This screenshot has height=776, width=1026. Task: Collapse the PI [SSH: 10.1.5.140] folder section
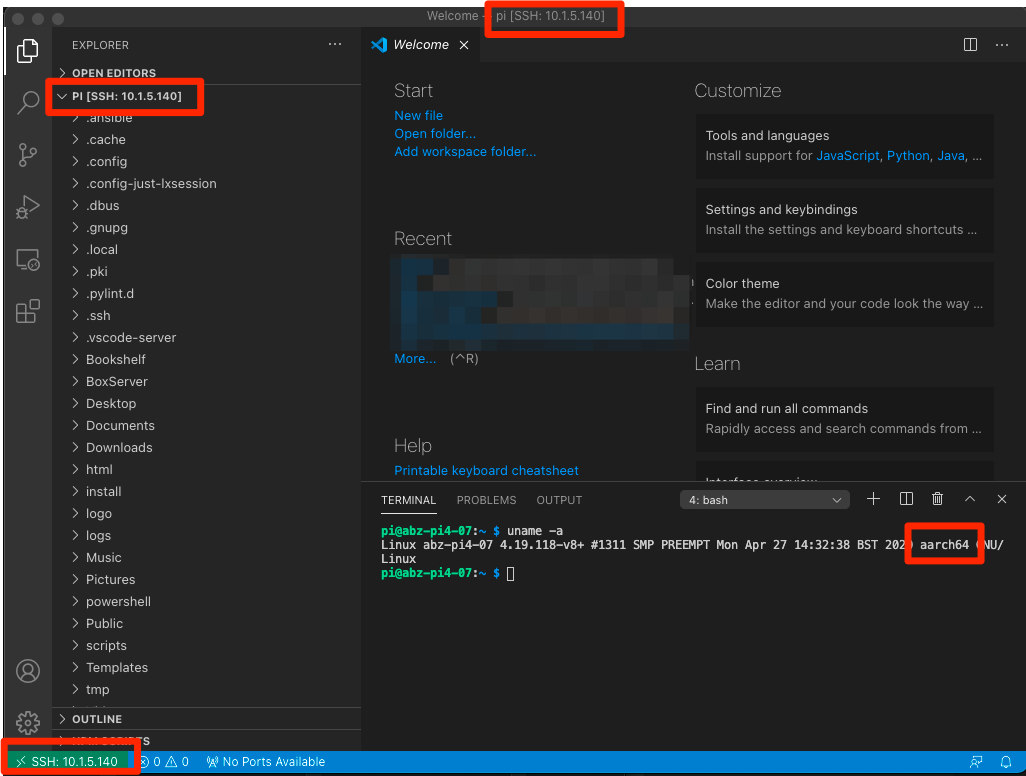coord(126,96)
